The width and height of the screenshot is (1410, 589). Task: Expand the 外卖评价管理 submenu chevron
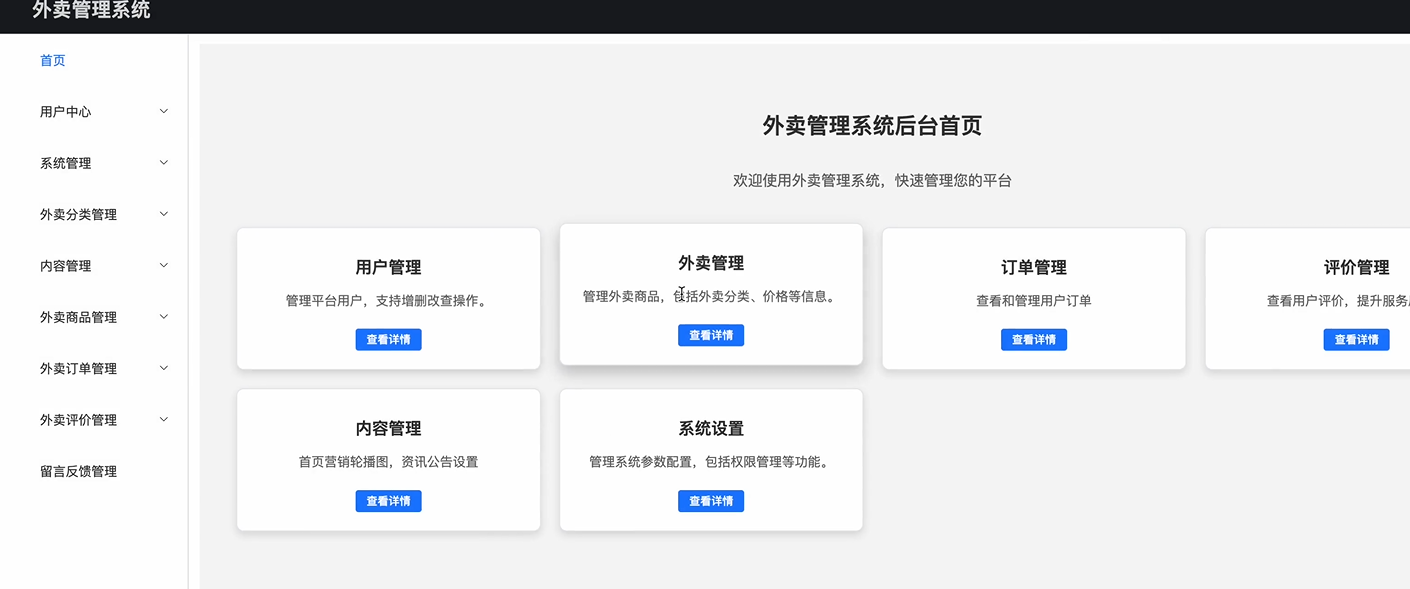point(164,419)
